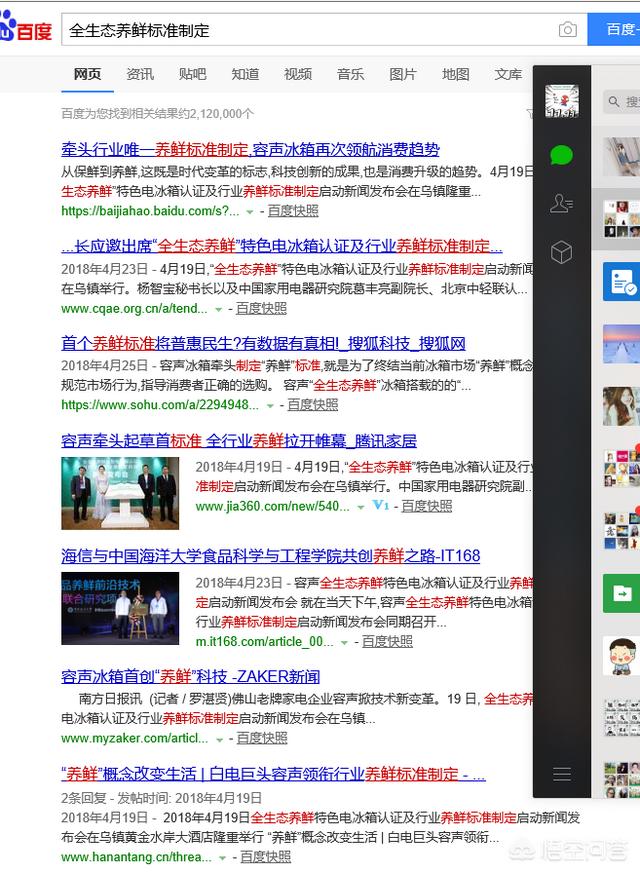The height and width of the screenshot is (873, 640).
Task: Open 百度快照 for the sohu.com result
Action: click(313, 405)
